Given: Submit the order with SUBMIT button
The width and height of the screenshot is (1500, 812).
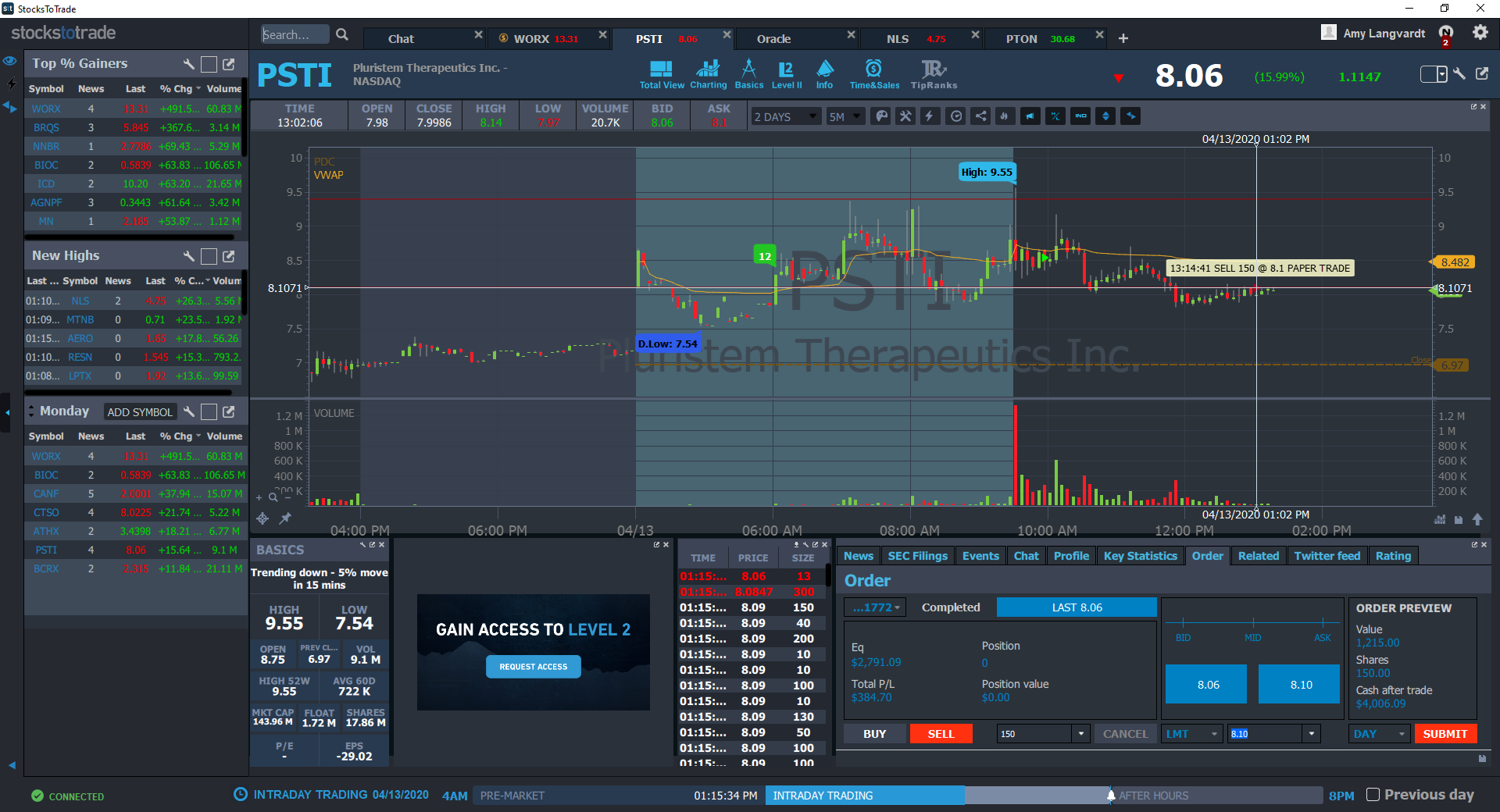Looking at the screenshot, I should tap(1445, 734).
